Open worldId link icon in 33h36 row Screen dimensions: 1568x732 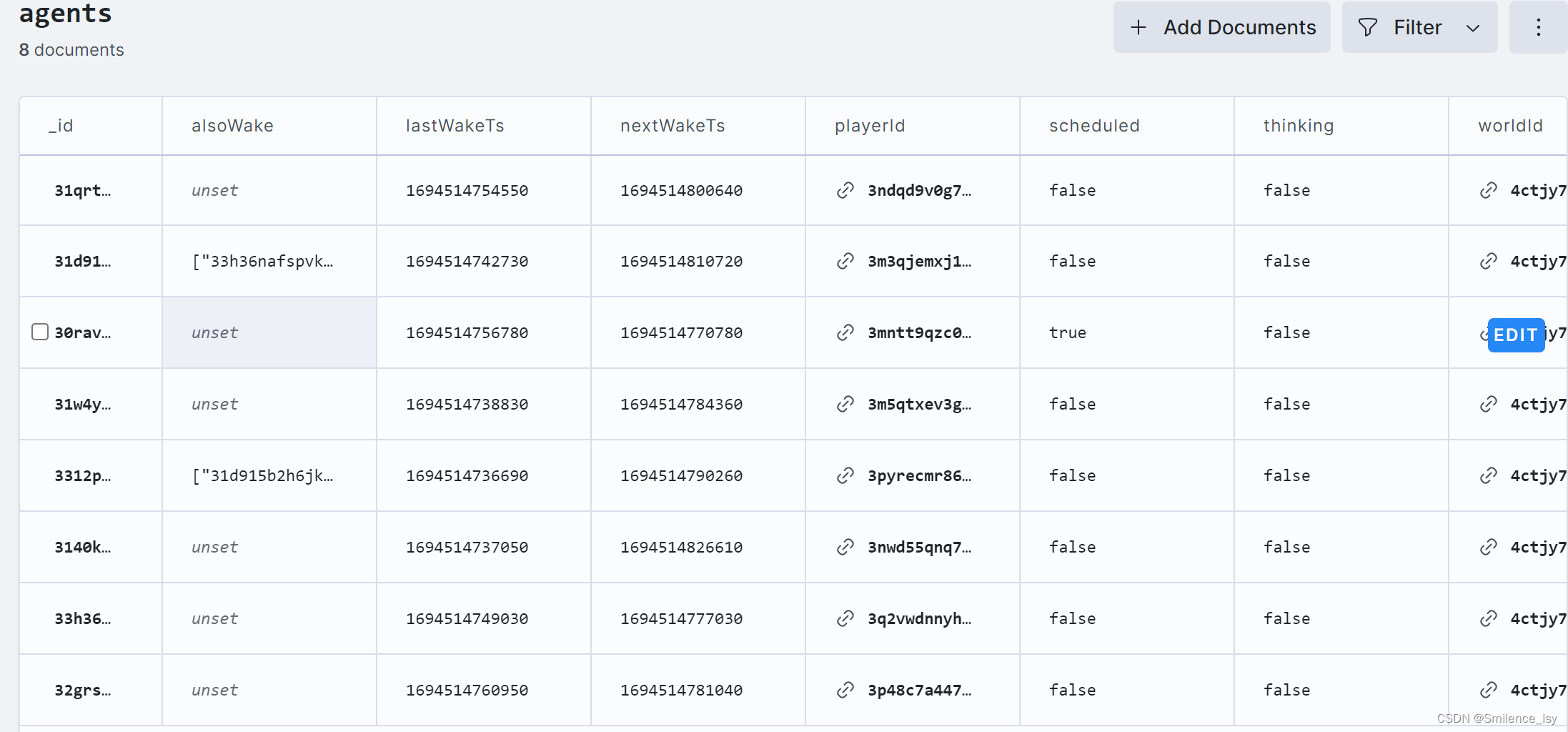coord(1489,618)
